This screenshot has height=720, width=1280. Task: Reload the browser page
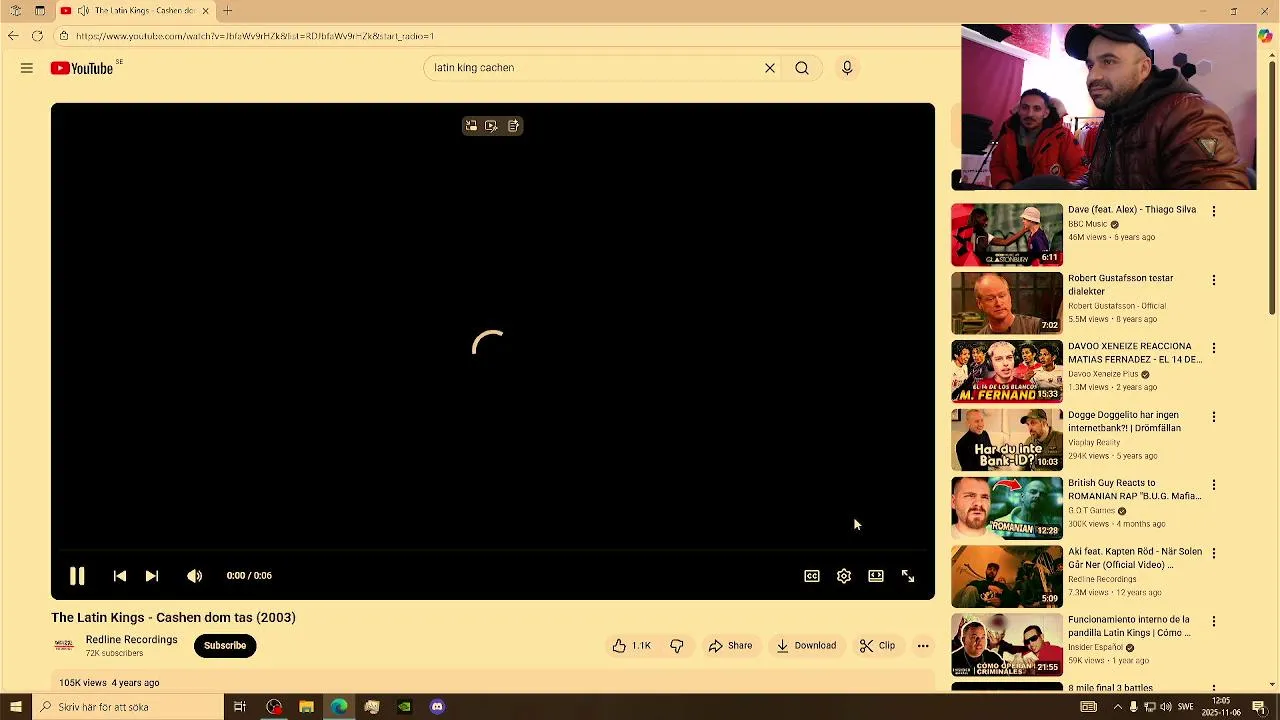pyautogui.click(x=37, y=36)
